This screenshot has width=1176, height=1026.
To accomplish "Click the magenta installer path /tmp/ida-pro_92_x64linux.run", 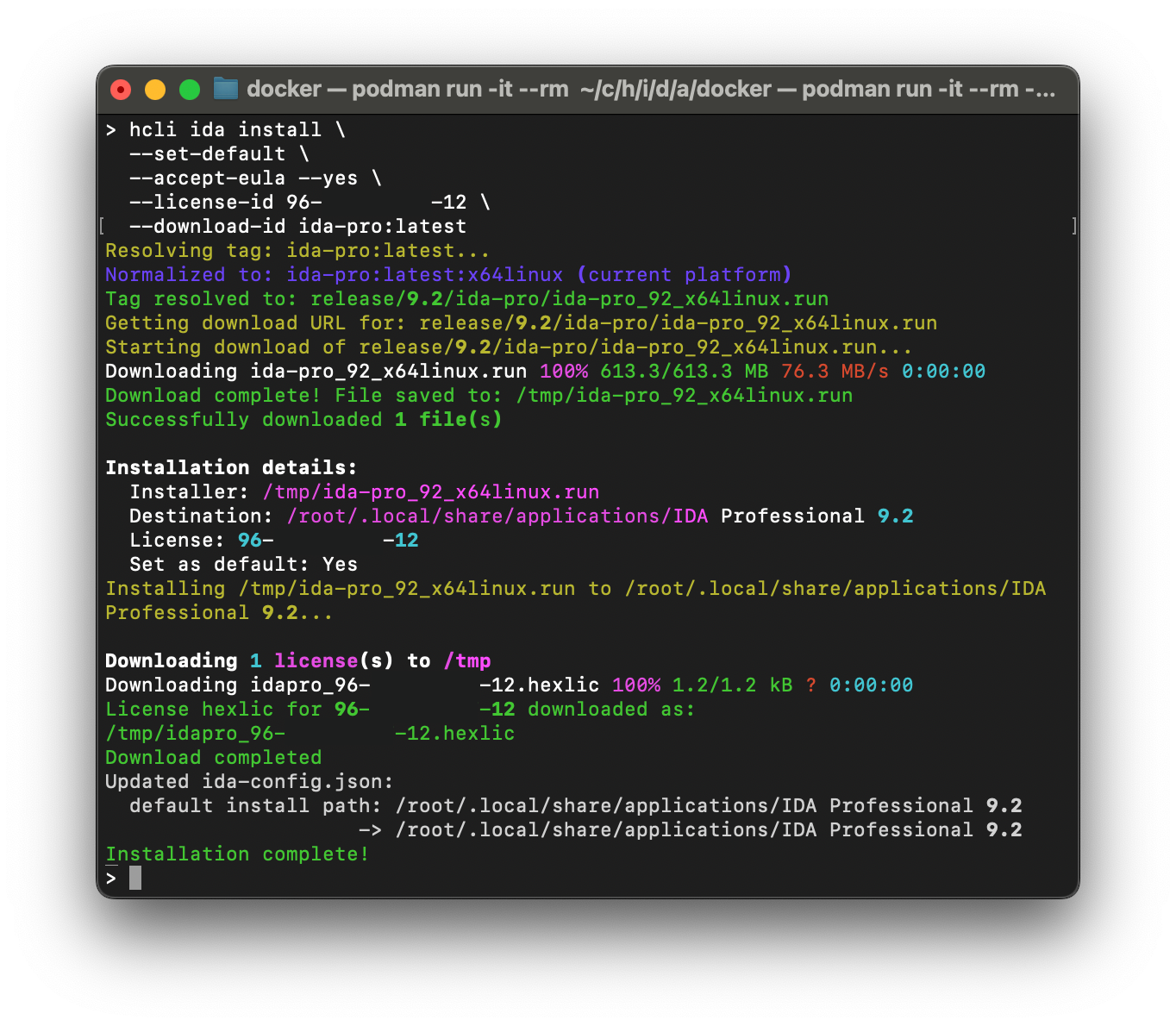I will [430, 491].
